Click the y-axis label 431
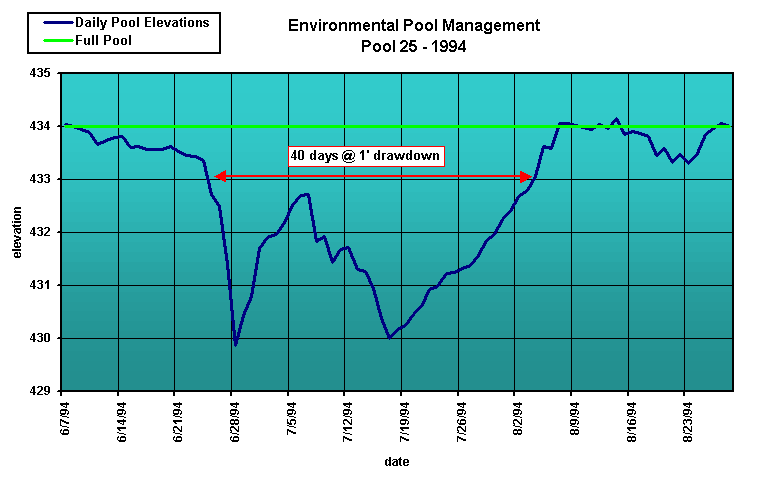Image resolution: width=769 pixels, height=481 pixels. click(x=40, y=285)
